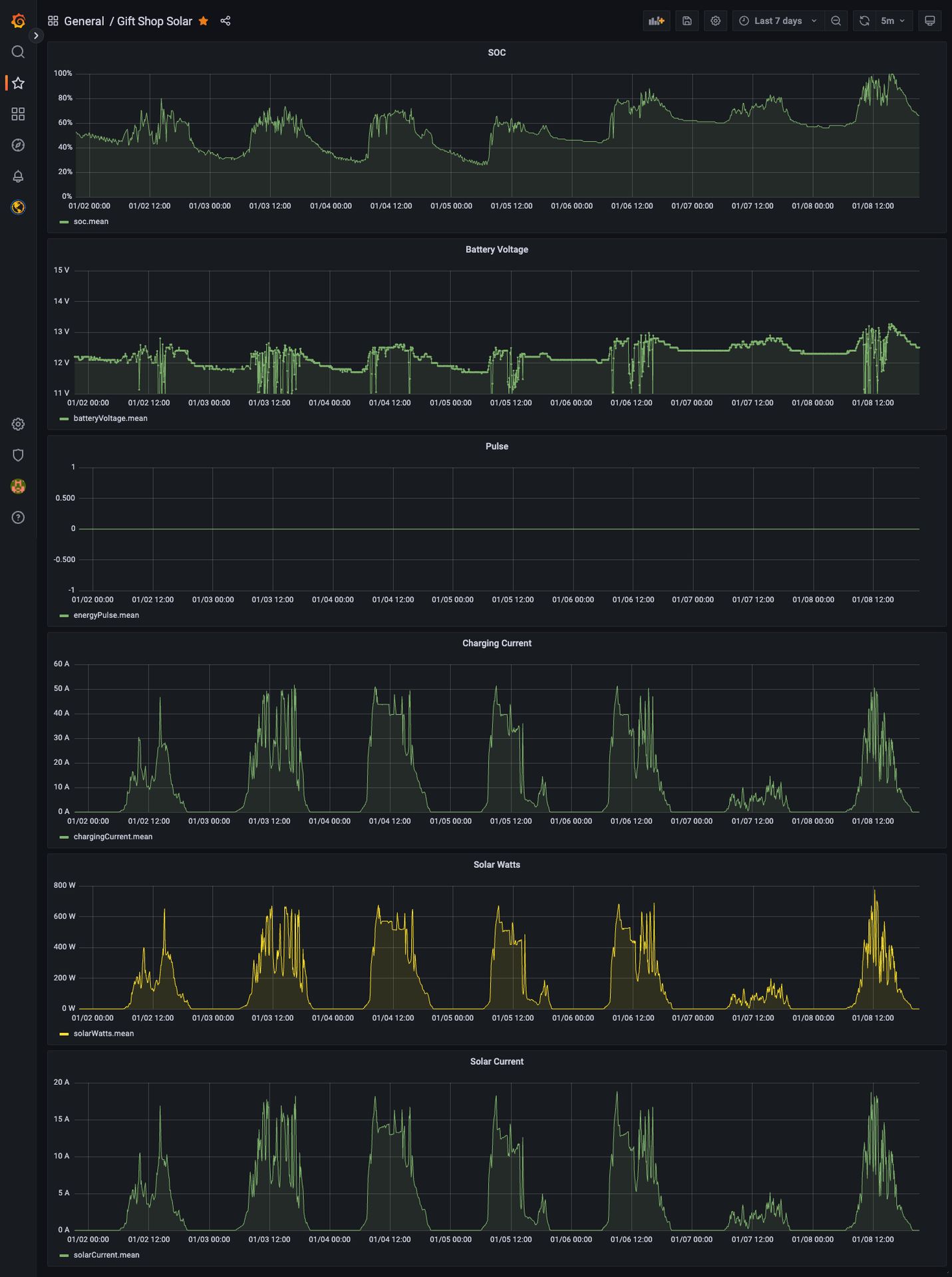Open the 5m refresh interval dropdown

coord(893,21)
